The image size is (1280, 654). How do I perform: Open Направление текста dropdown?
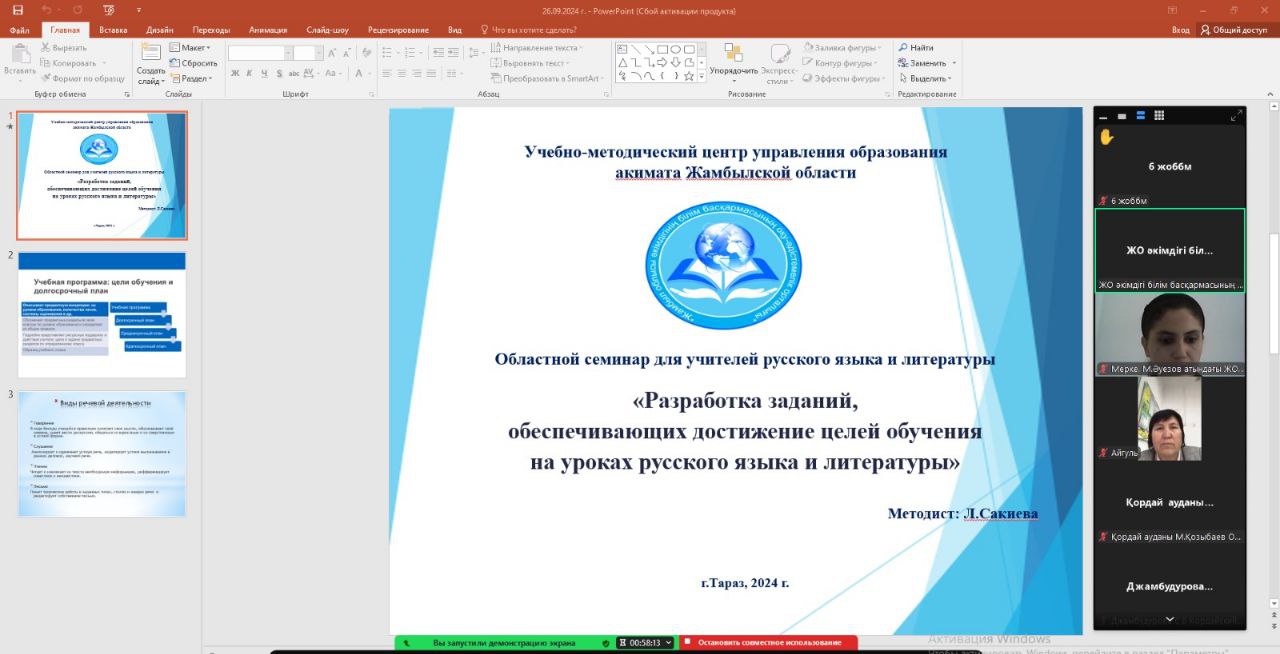click(x=537, y=48)
